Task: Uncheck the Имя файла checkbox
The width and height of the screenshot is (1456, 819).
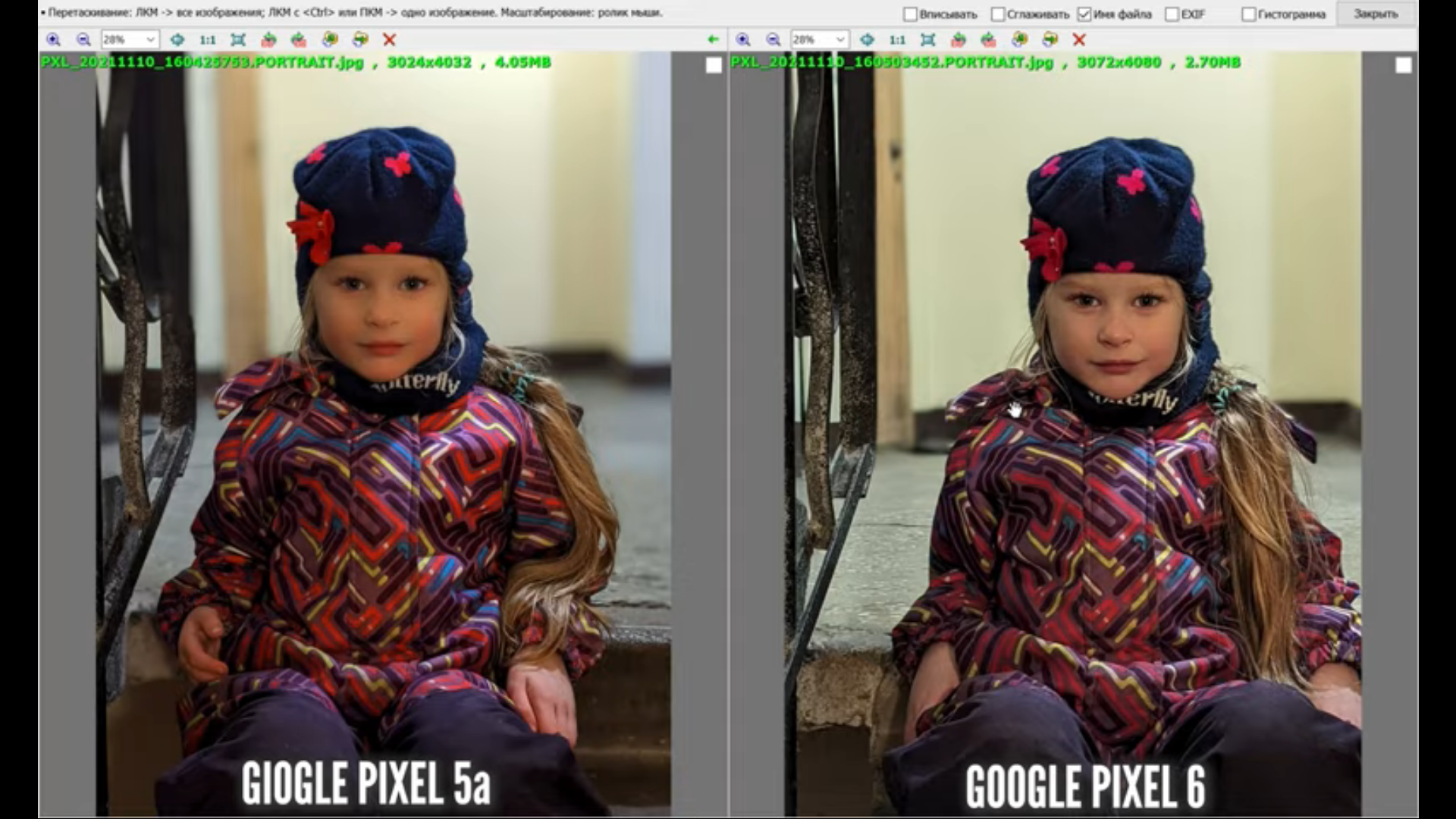Action: 1084,14
